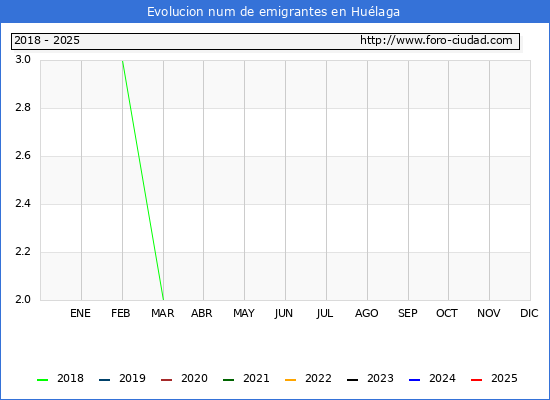Image resolution: width=550 pixels, height=400 pixels.
Task: Click the 3.0 y-axis value
Action: 23,60
